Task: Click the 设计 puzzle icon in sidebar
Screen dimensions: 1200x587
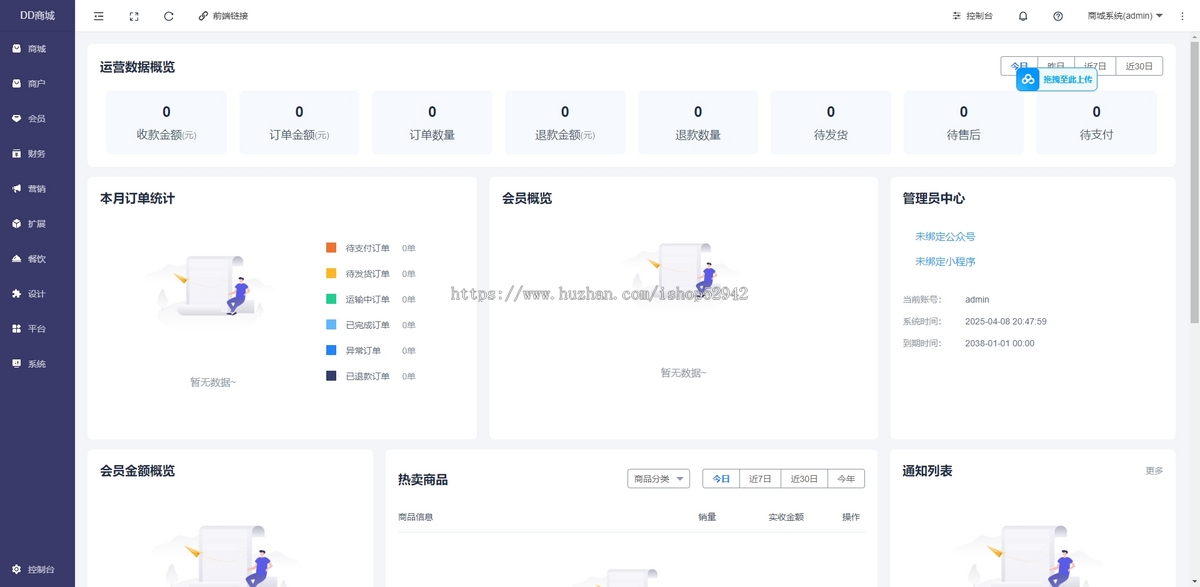Action: [x=17, y=294]
